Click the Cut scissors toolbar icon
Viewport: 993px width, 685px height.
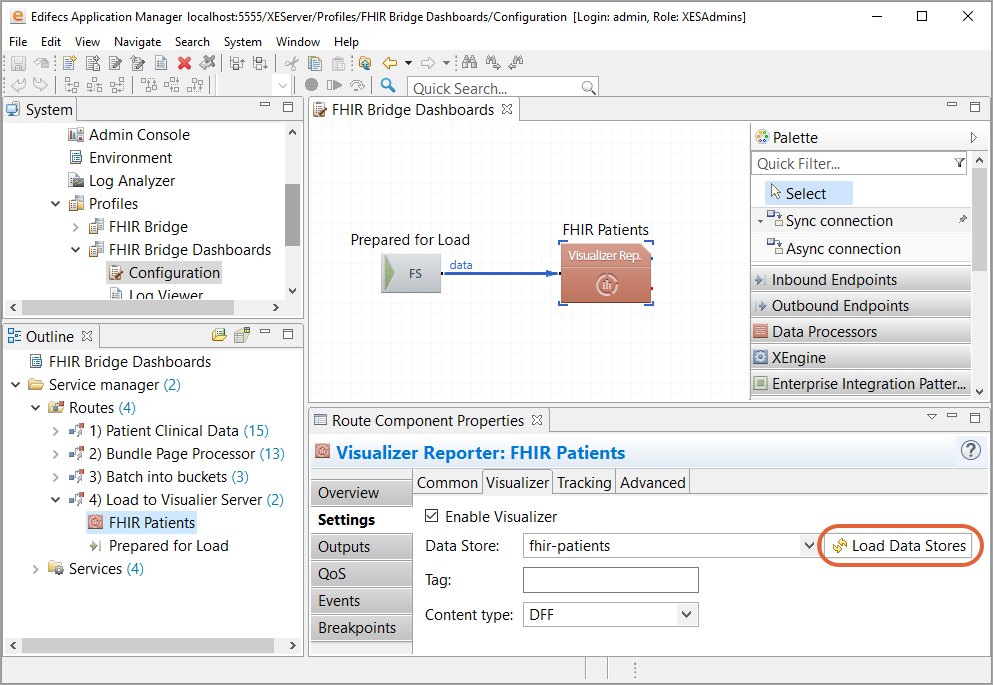tap(291, 63)
